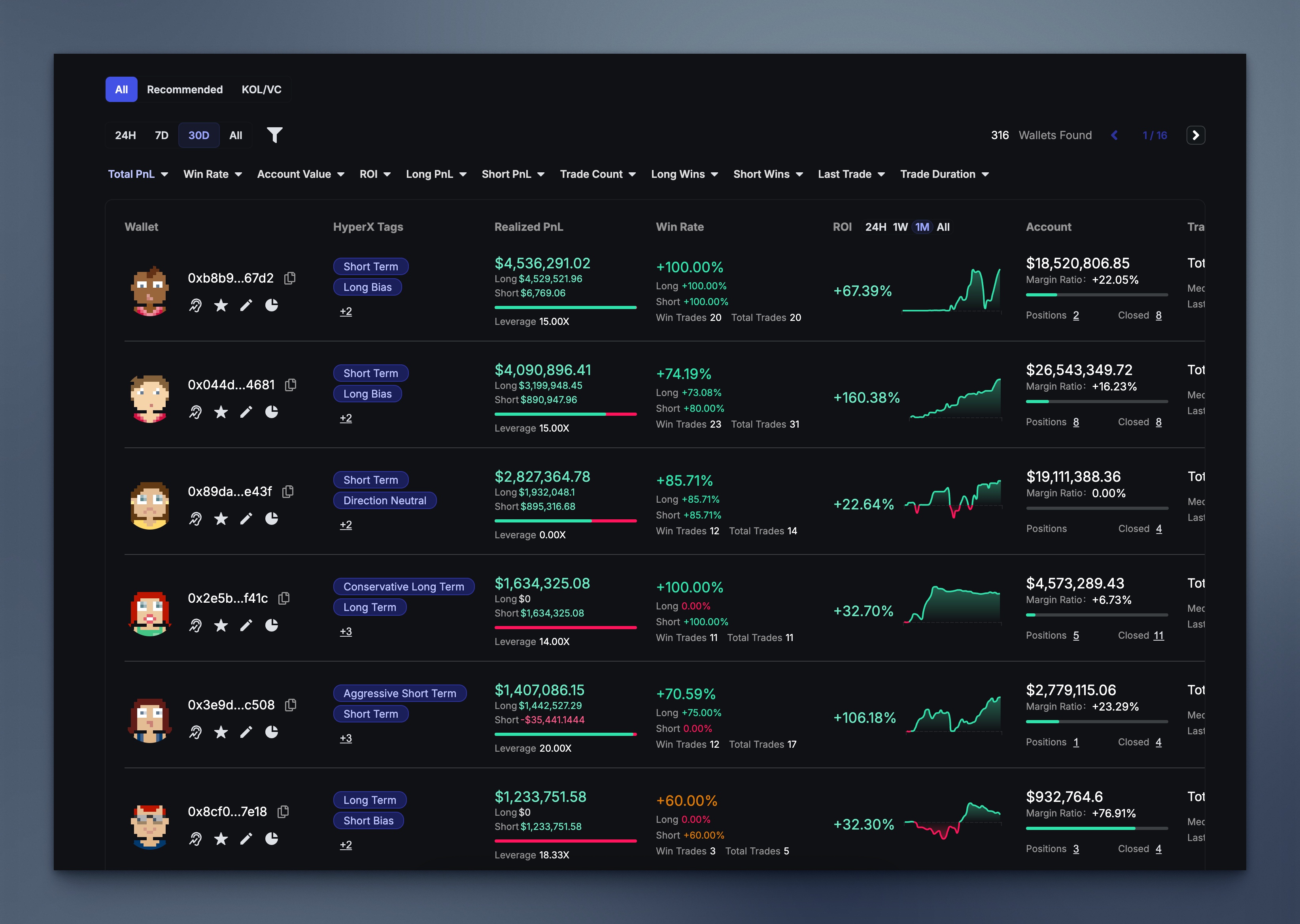Show +2 more tags for 0xb8b9...67d2
The width and height of the screenshot is (1300, 924).
pyautogui.click(x=346, y=311)
